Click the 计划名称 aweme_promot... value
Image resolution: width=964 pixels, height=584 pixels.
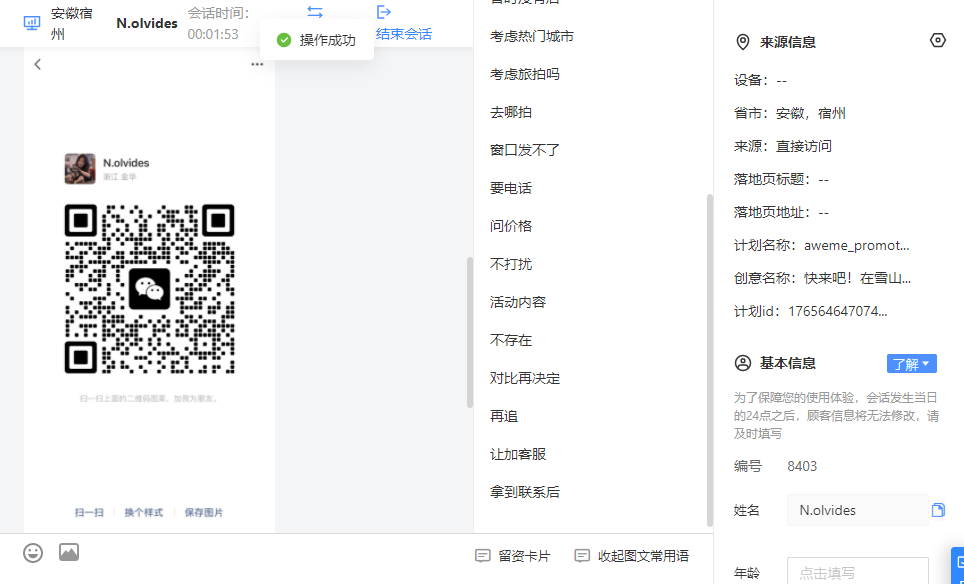pyautogui.click(x=856, y=246)
